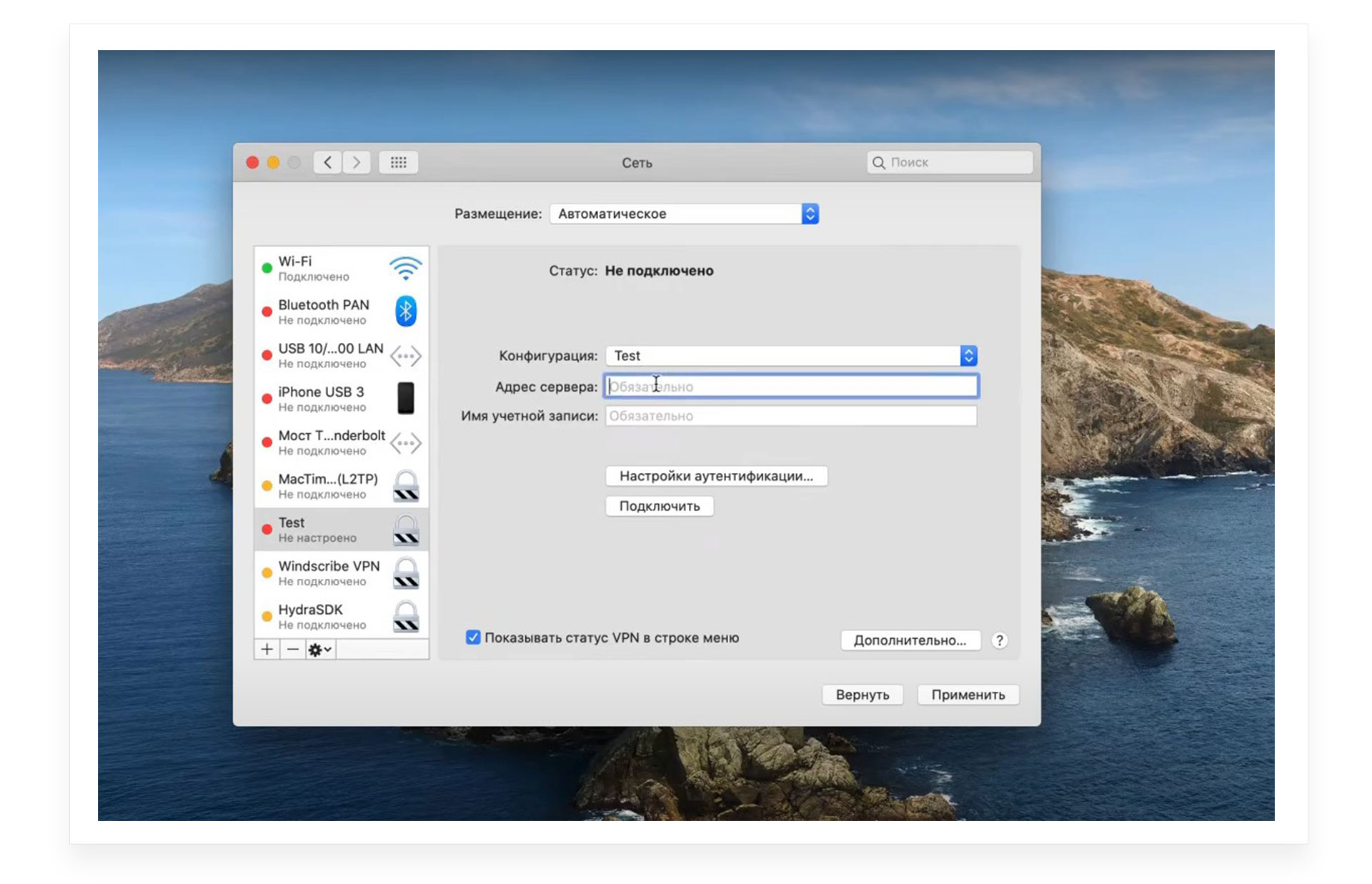This screenshot has height=884, width=1372.
Task: Show all preferences grid icon
Action: point(398,162)
